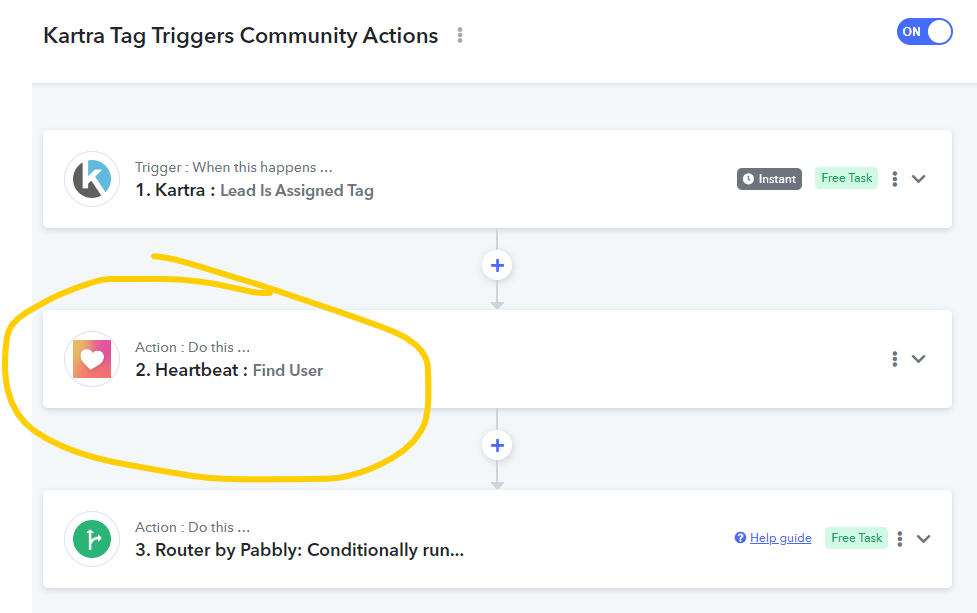This screenshot has width=977, height=613.
Task: Expand the Heartbeat Find User step chevron
Action: pyautogui.click(x=918, y=359)
